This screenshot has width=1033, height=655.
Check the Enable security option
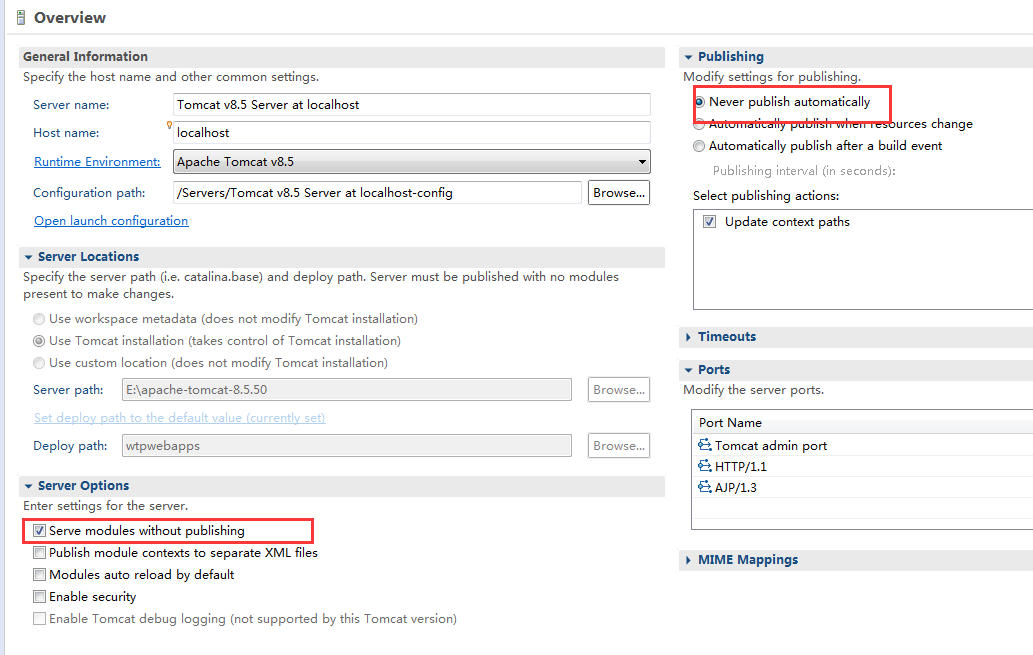click(x=40, y=597)
